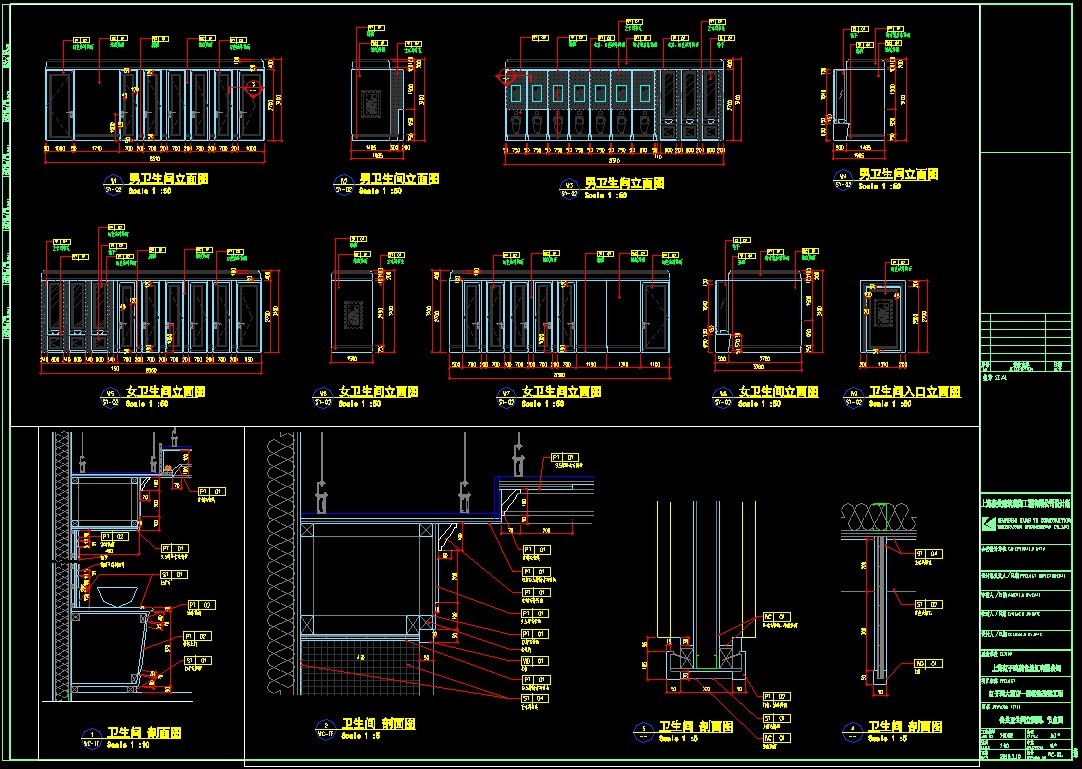
Task: Pick the section 3 tag bubble
Action: pos(643,732)
